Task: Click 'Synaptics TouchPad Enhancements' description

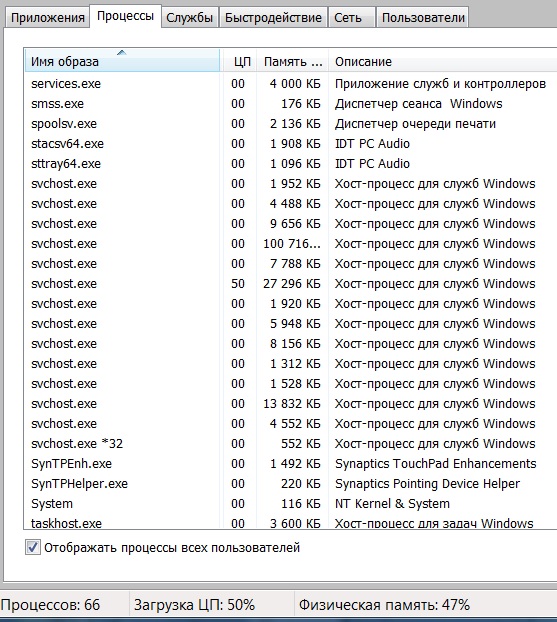Action: pyautogui.click(x=436, y=464)
